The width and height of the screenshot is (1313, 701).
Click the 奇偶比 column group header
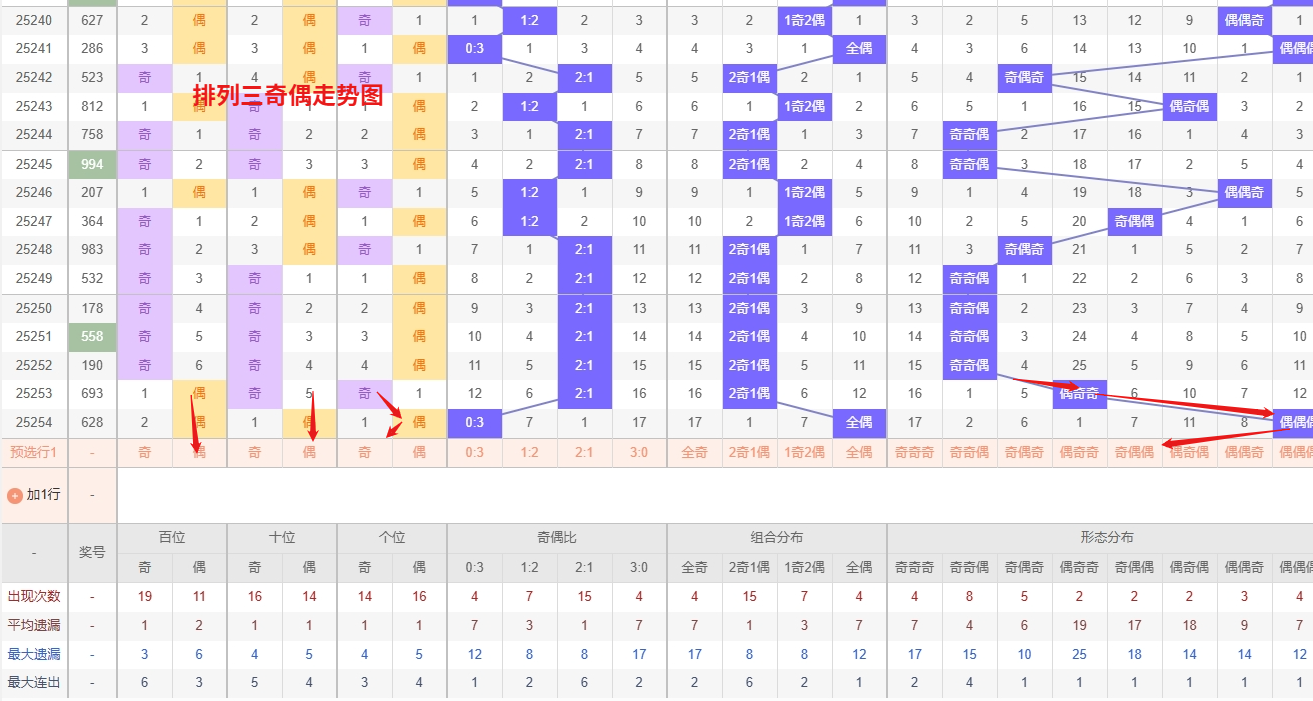point(557,537)
